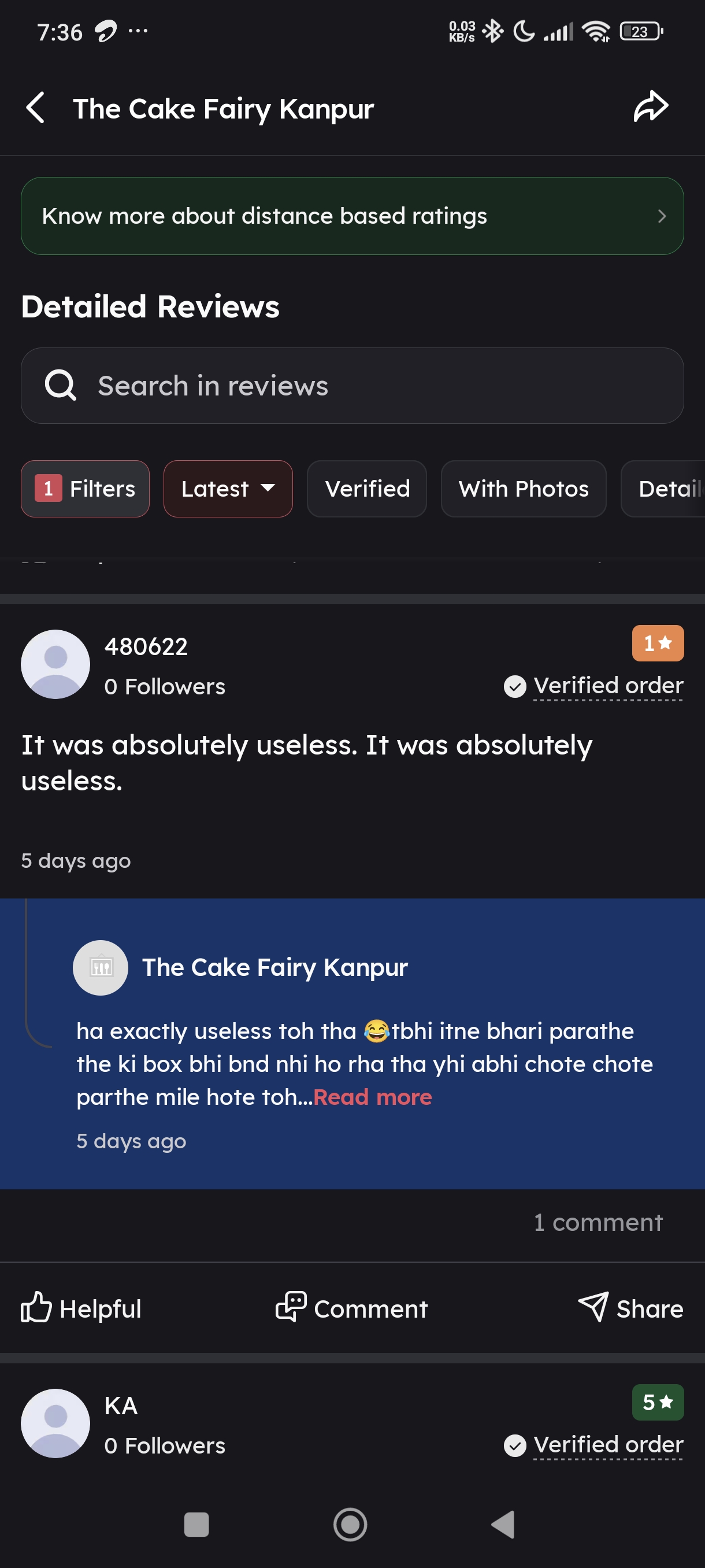
Task: Tap The Cake Fairy Kanpur restaurant avatar
Action: pos(101,967)
